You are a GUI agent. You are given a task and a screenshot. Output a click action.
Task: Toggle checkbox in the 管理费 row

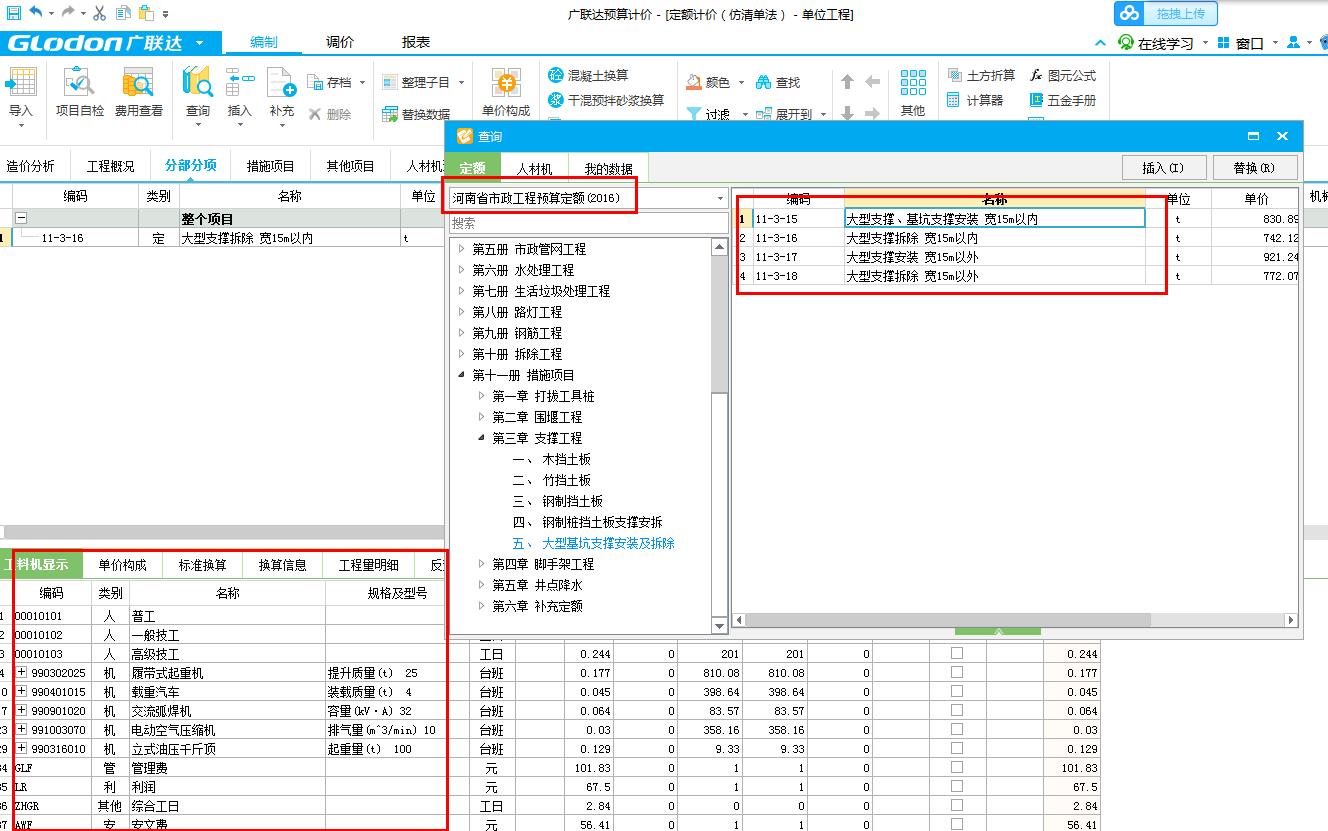(957, 767)
